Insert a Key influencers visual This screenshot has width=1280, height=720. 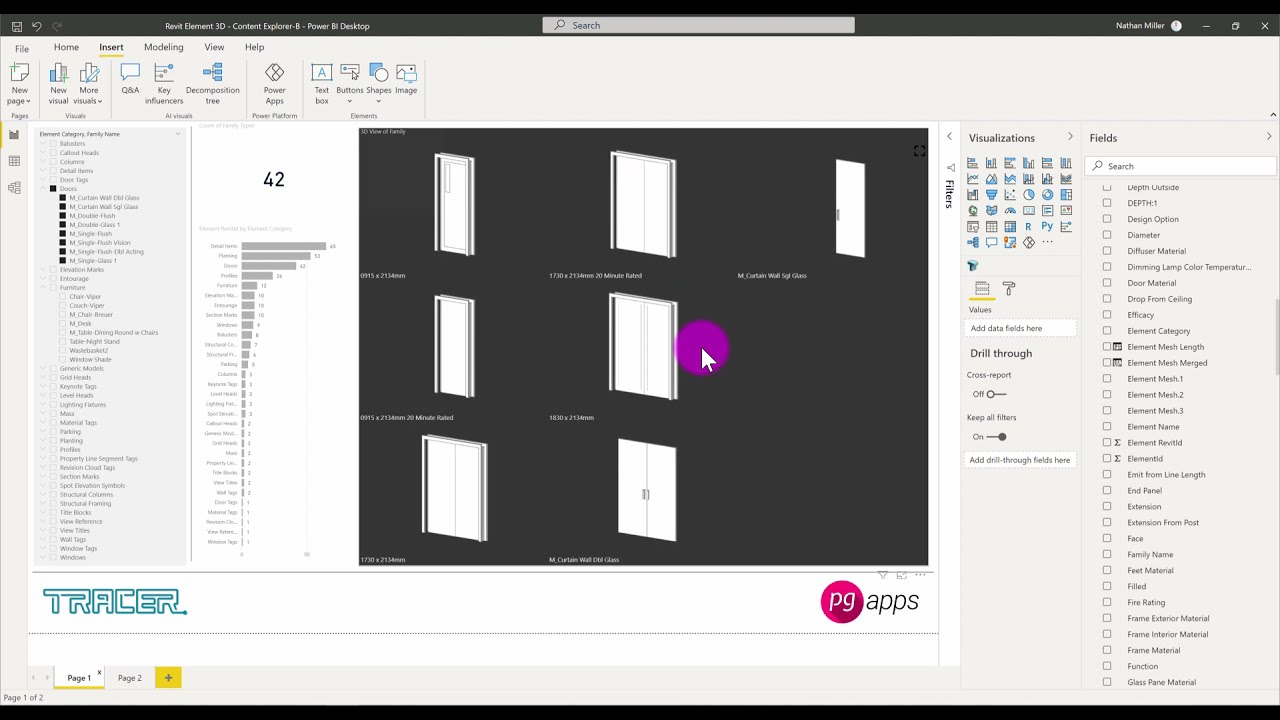pos(163,80)
